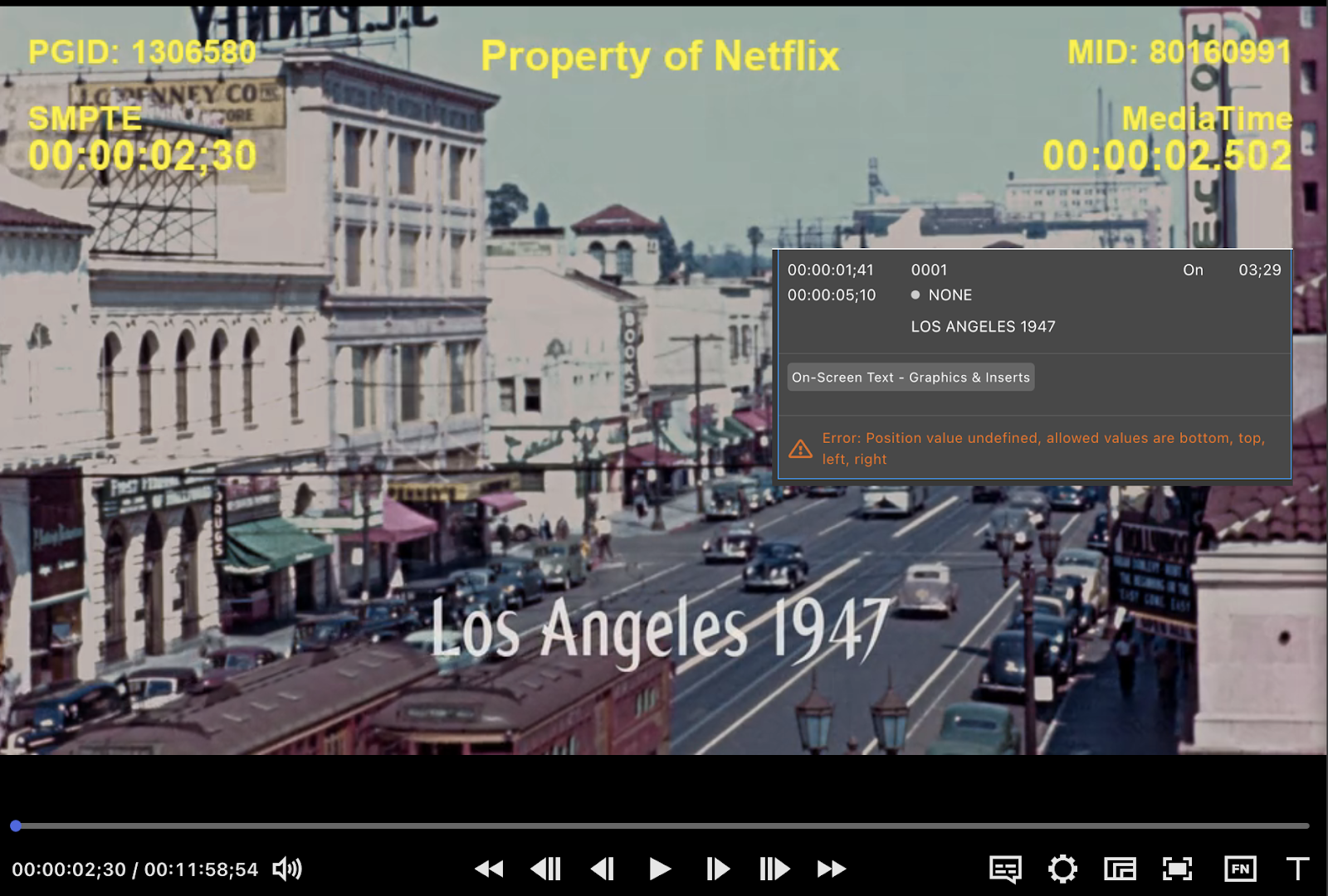The image size is (1328, 896).
Task: Step forward one frame
Action: [717, 869]
